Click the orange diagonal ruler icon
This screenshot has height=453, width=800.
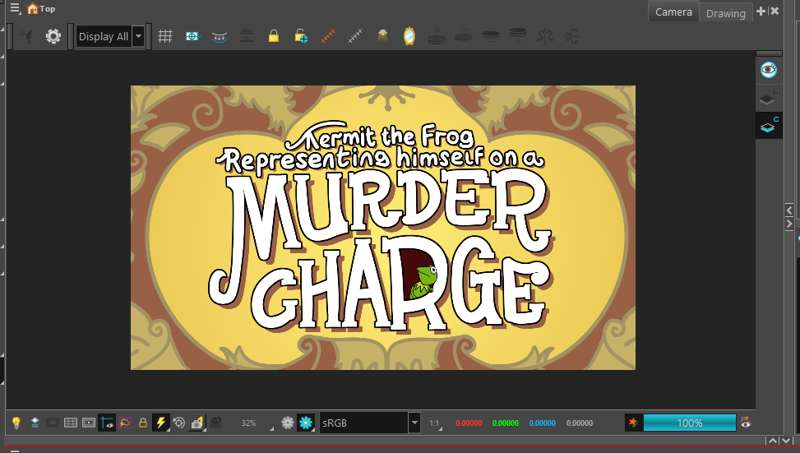coord(327,36)
